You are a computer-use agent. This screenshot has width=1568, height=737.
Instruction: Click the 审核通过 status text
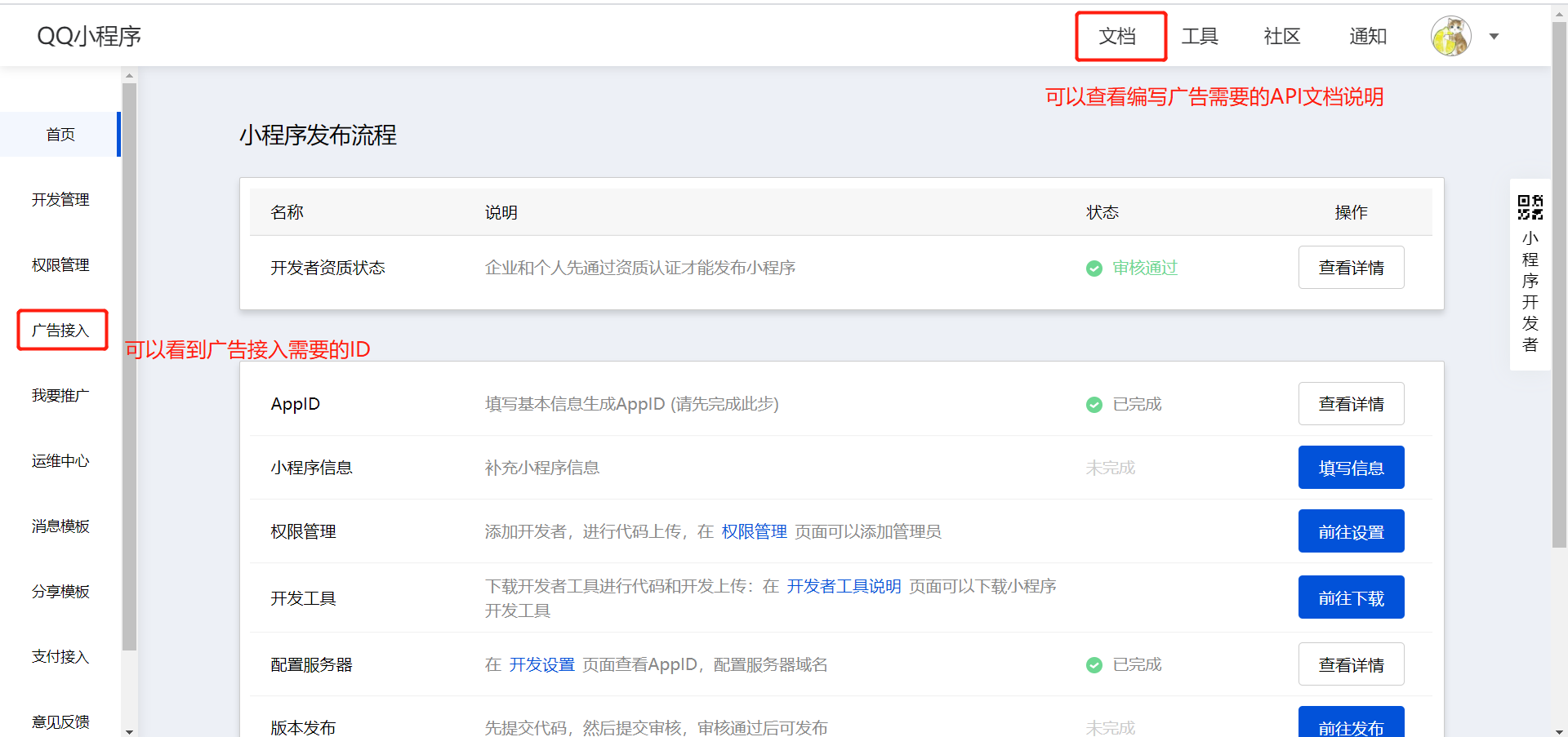1145,269
